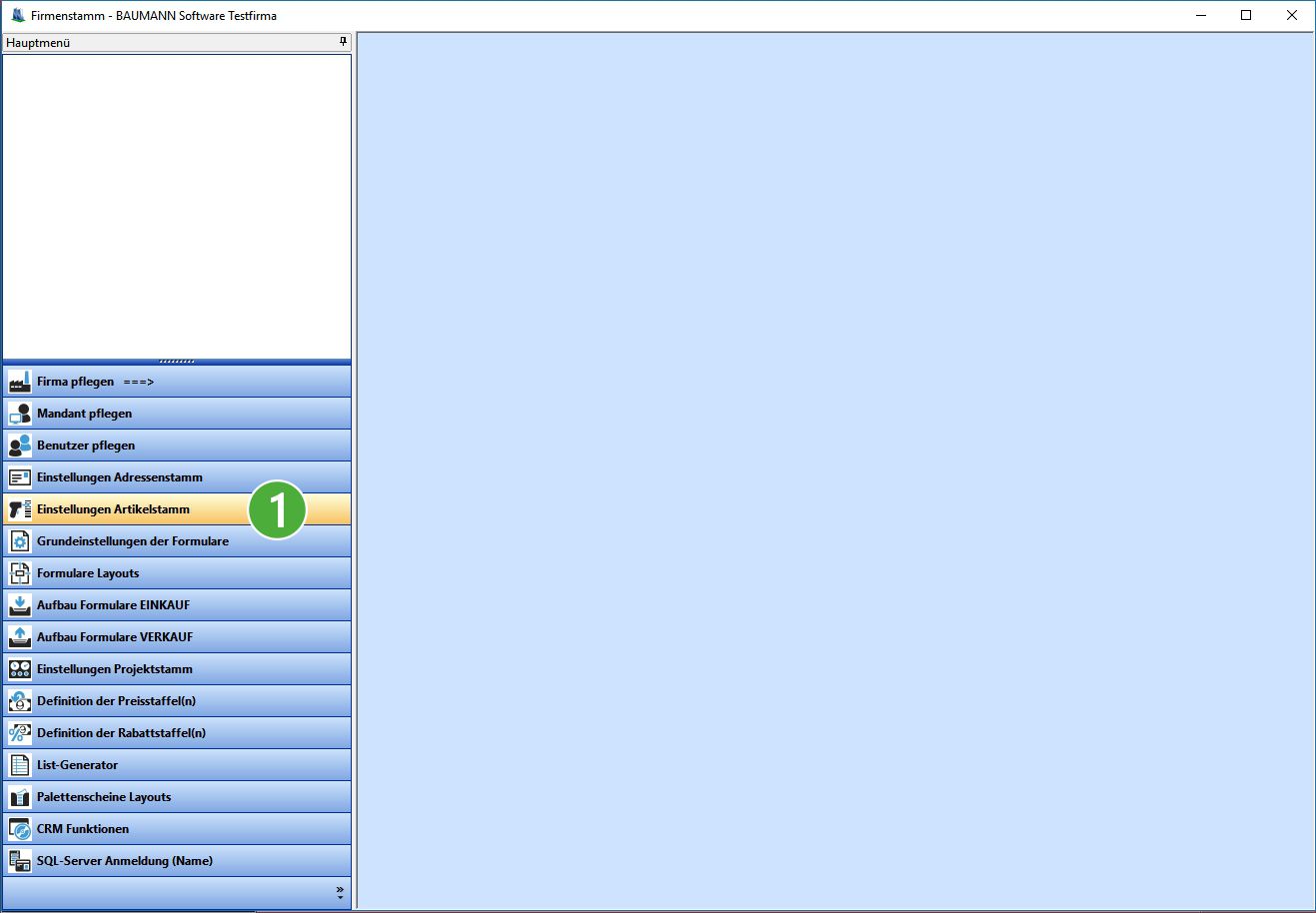
Task: Click the download tray icon for EINKAUF
Action: [x=20, y=605]
